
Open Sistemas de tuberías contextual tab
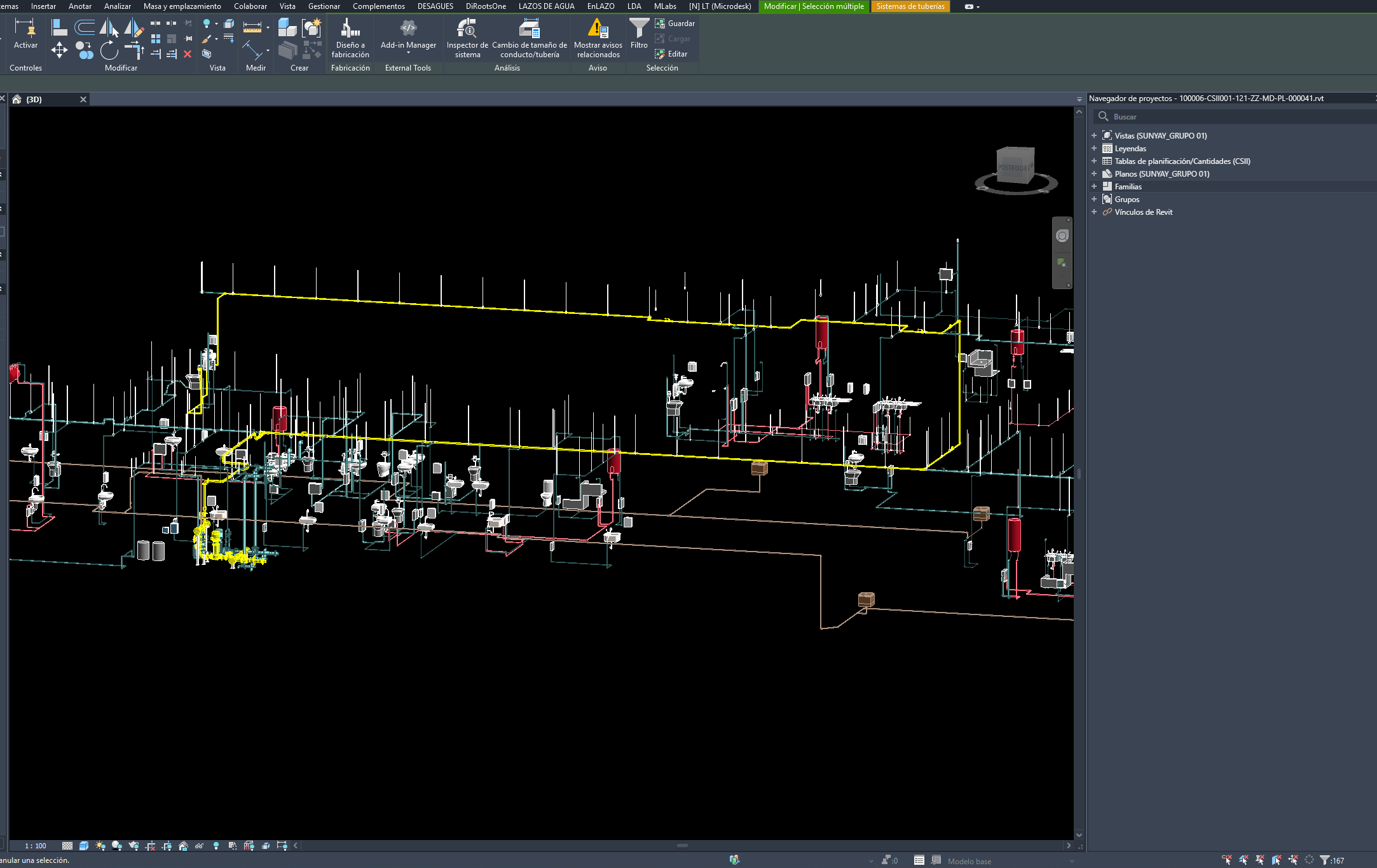910,6
